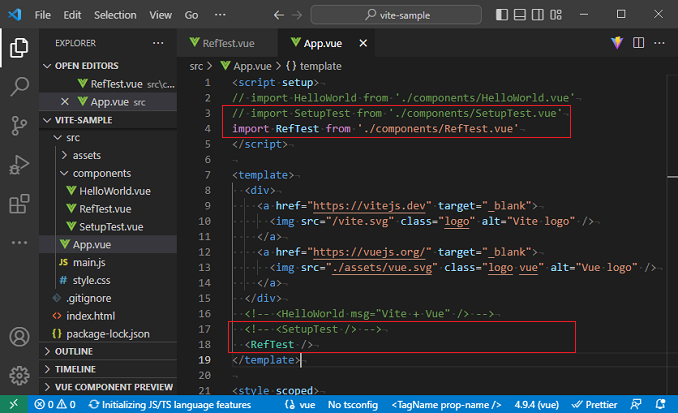This screenshot has width=678, height=413.
Task: Show more menu bar items ellipsis
Action: click(220, 15)
